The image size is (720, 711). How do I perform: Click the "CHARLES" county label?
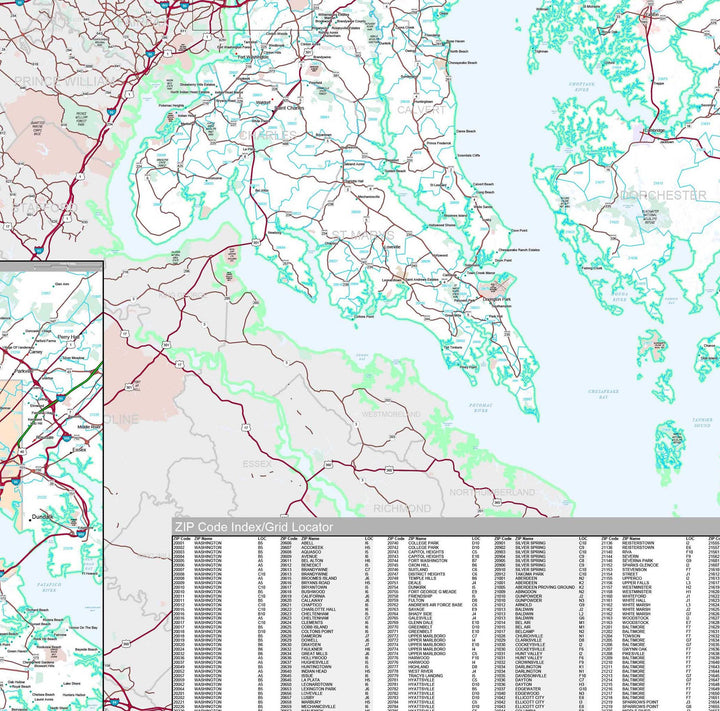[x=268, y=135]
